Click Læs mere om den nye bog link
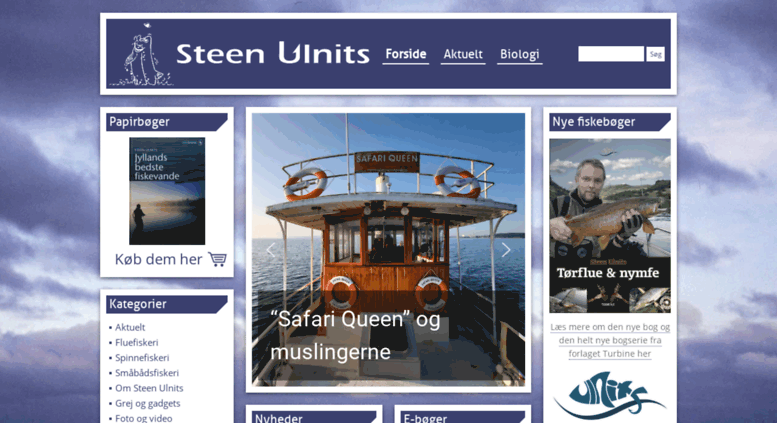This screenshot has width=777, height=423. (610, 340)
